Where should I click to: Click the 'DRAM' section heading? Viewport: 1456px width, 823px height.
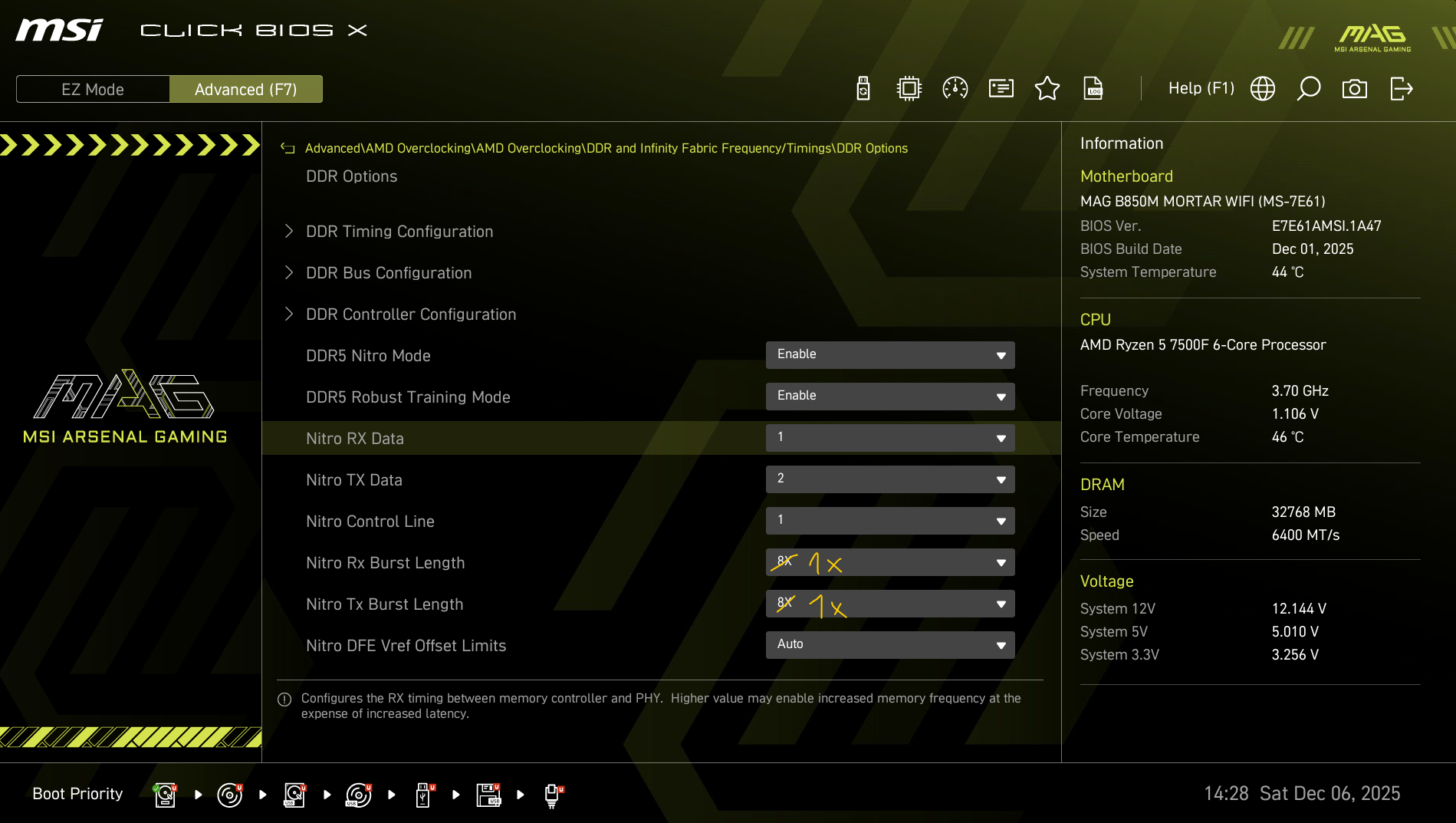1103,485
